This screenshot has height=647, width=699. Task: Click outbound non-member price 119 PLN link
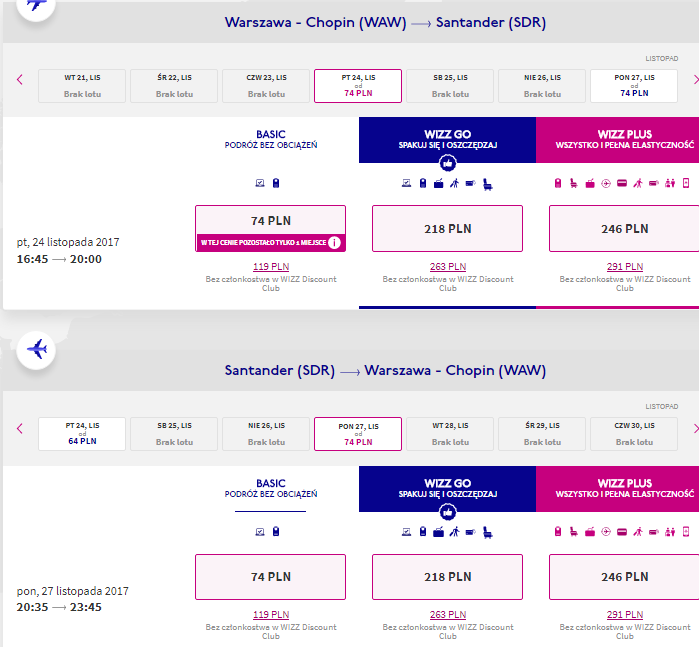click(271, 267)
